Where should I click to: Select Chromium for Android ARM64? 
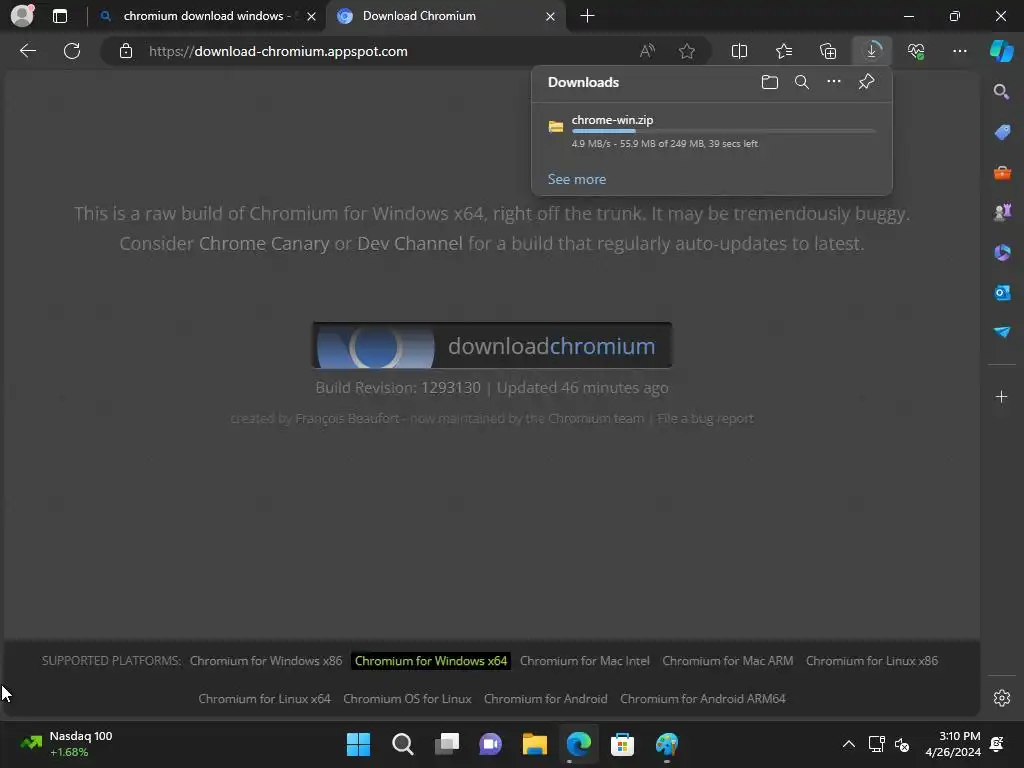(x=703, y=699)
